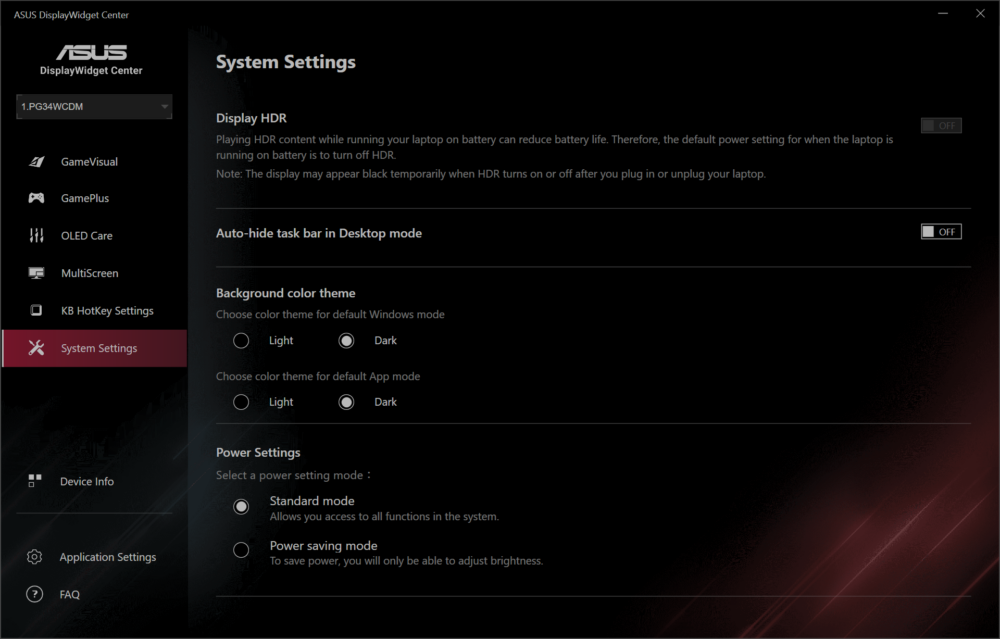This screenshot has height=639, width=1000.
Task: Click the System Settings wrench icon
Action: pos(37,348)
